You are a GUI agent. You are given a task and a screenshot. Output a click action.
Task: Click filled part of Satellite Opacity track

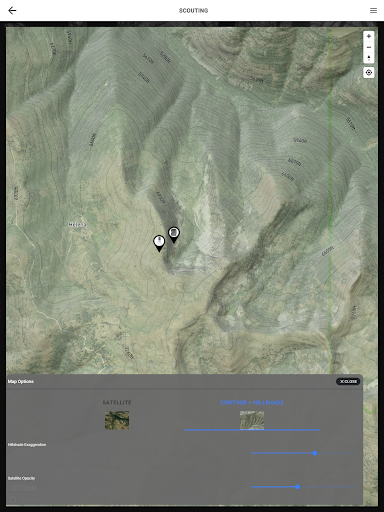coord(273,487)
